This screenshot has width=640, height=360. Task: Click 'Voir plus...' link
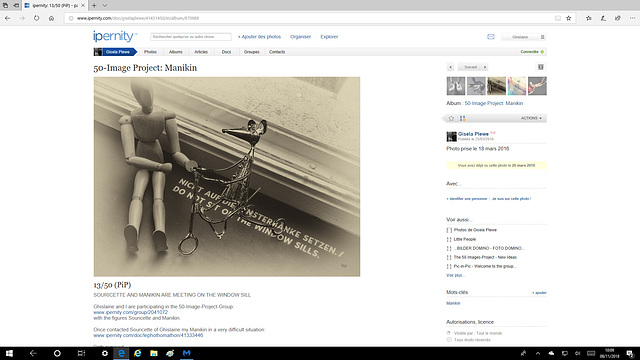click(456, 275)
